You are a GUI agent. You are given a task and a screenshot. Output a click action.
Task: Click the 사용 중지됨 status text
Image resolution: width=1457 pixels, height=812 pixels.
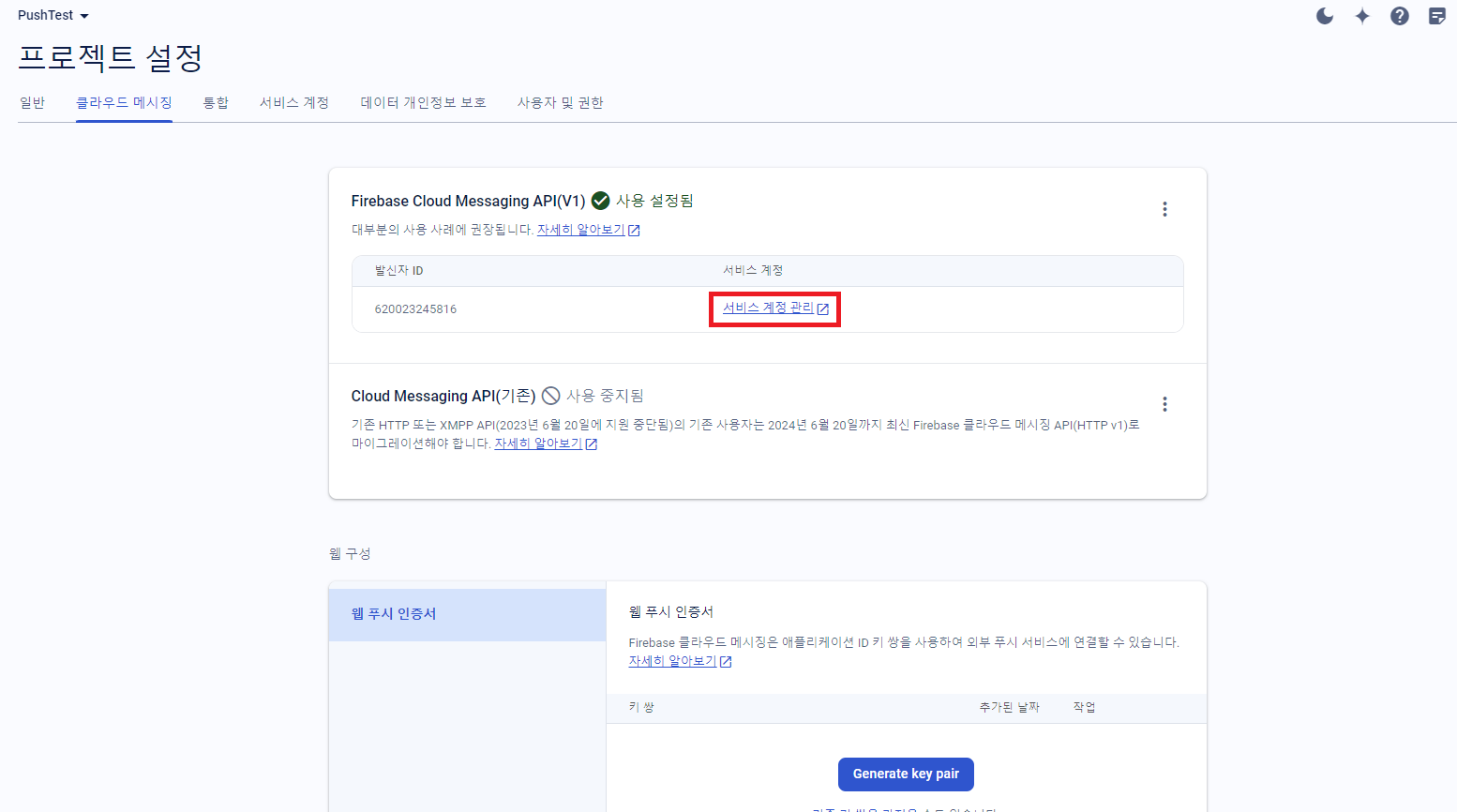click(605, 396)
